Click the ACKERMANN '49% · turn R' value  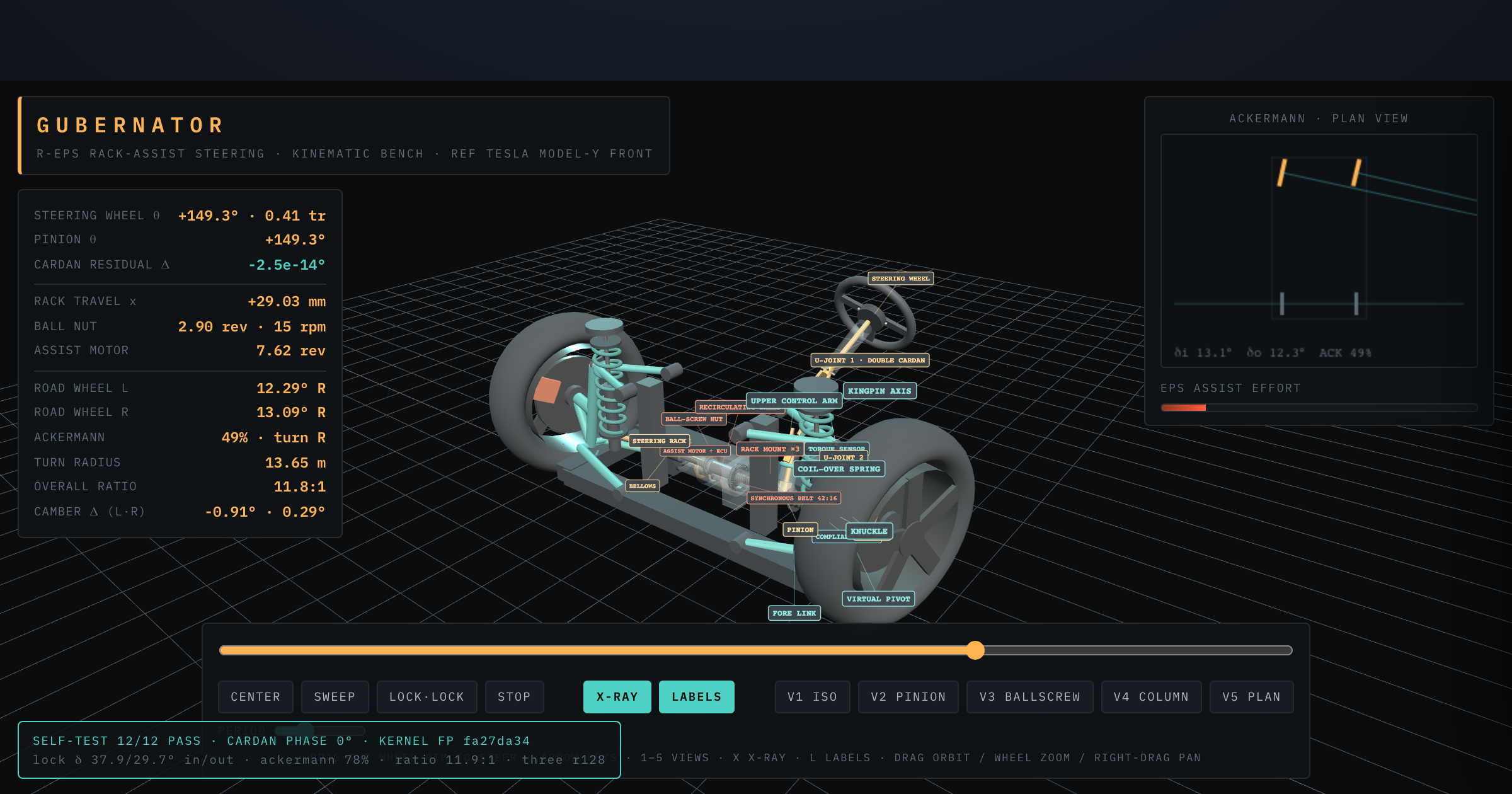click(x=273, y=437)
